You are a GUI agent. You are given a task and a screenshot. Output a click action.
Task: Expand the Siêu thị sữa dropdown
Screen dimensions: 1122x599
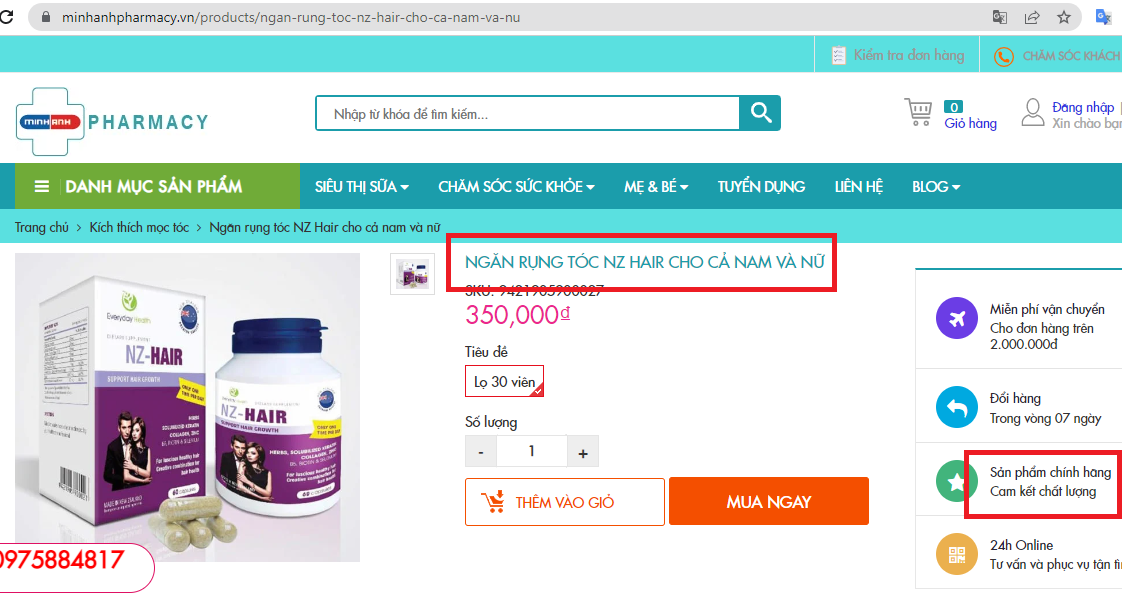(x=362, y=186)
